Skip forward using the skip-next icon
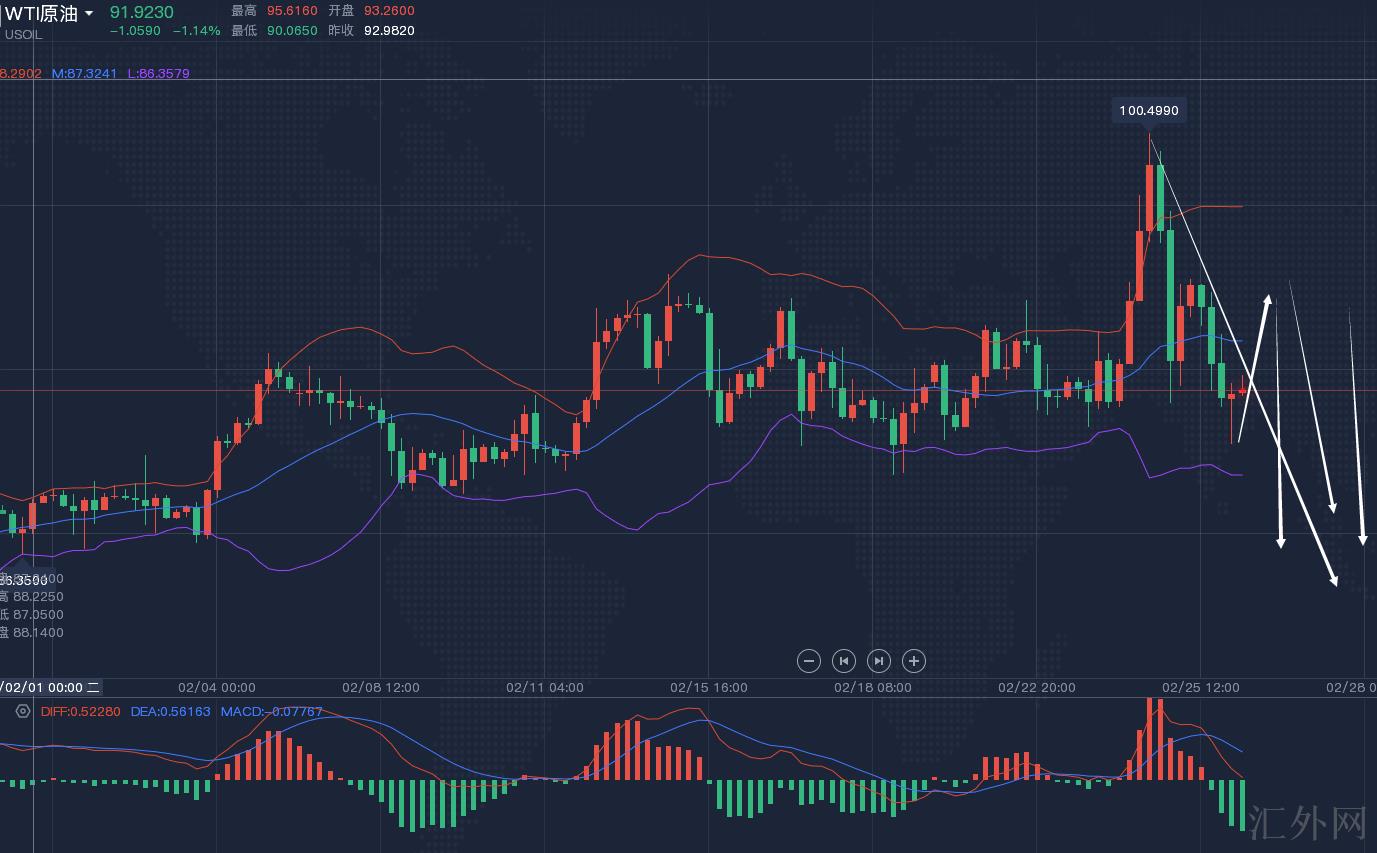This screenshot has height=853, width=1377. [x=879, y=661]
